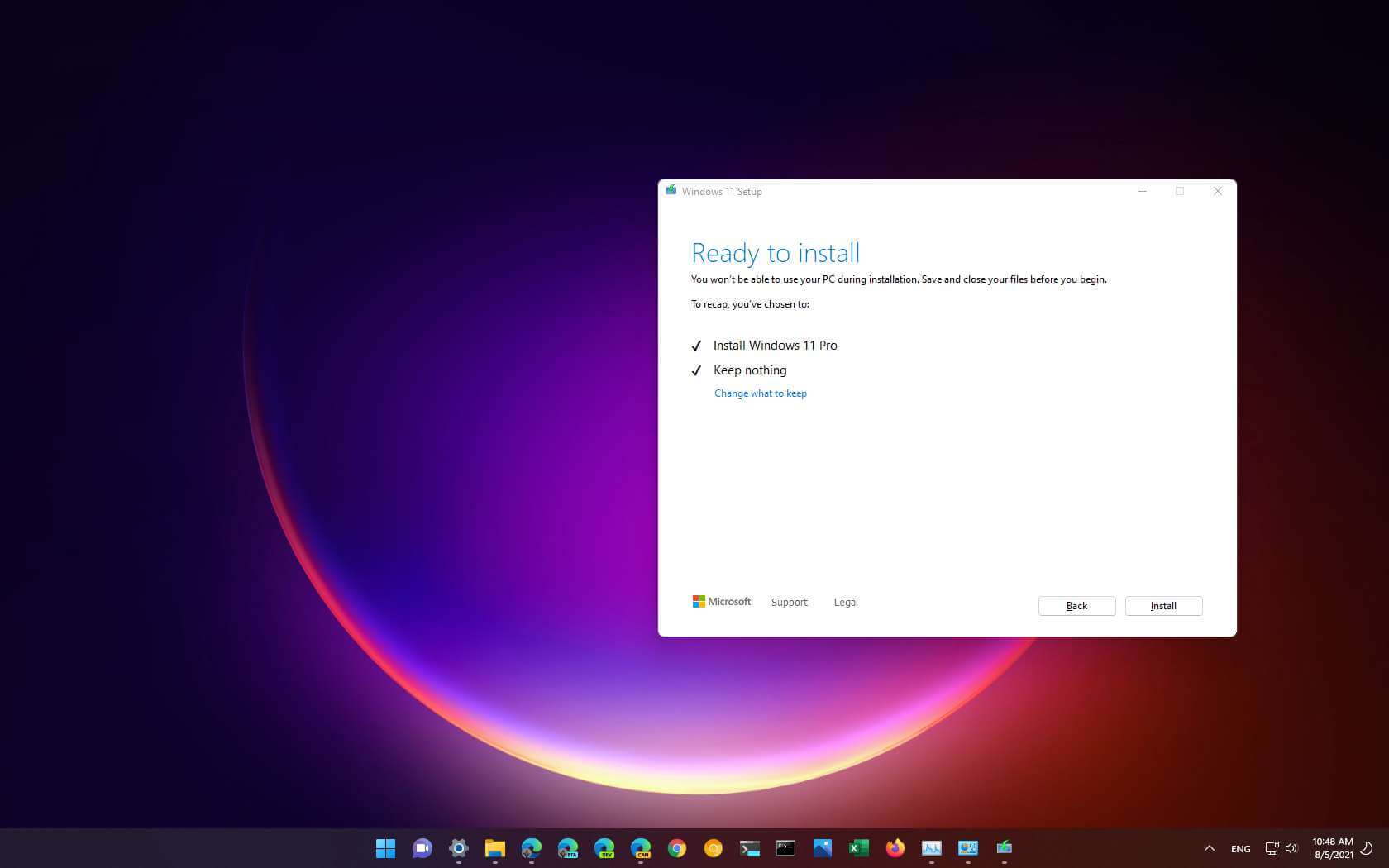Open Microsoft Edge Canary from the taskbar
The image size is (1389, 868).
pos(642,848)
